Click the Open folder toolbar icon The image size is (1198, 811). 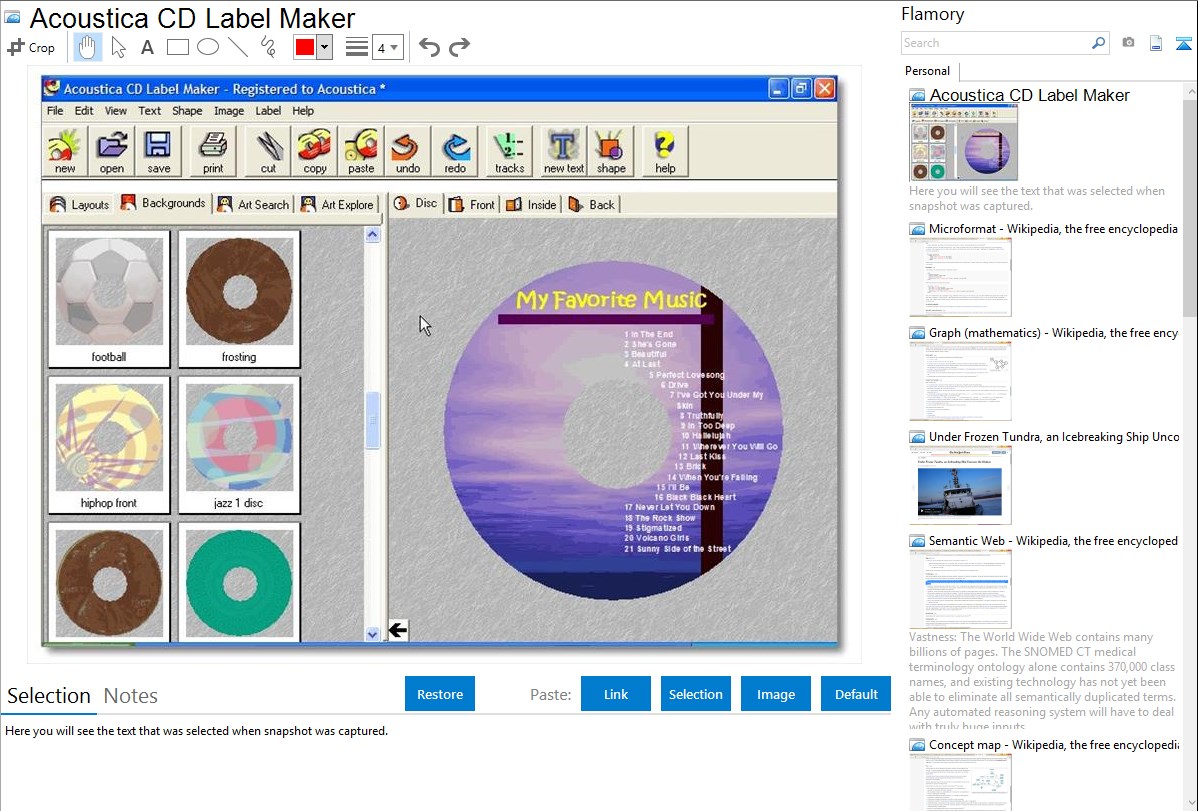coord(112,151)
